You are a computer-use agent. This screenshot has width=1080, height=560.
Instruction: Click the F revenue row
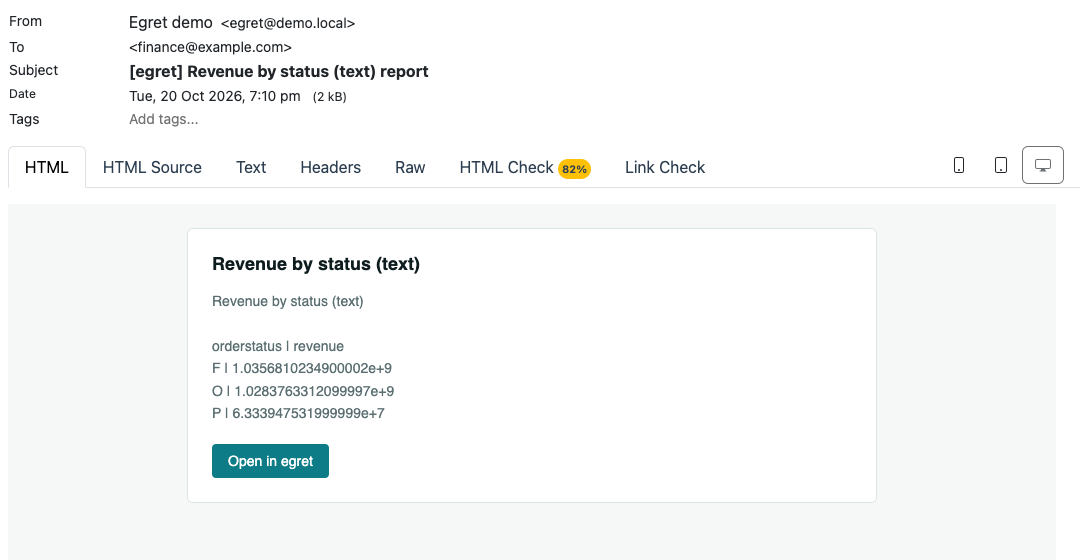coord(302,369)
